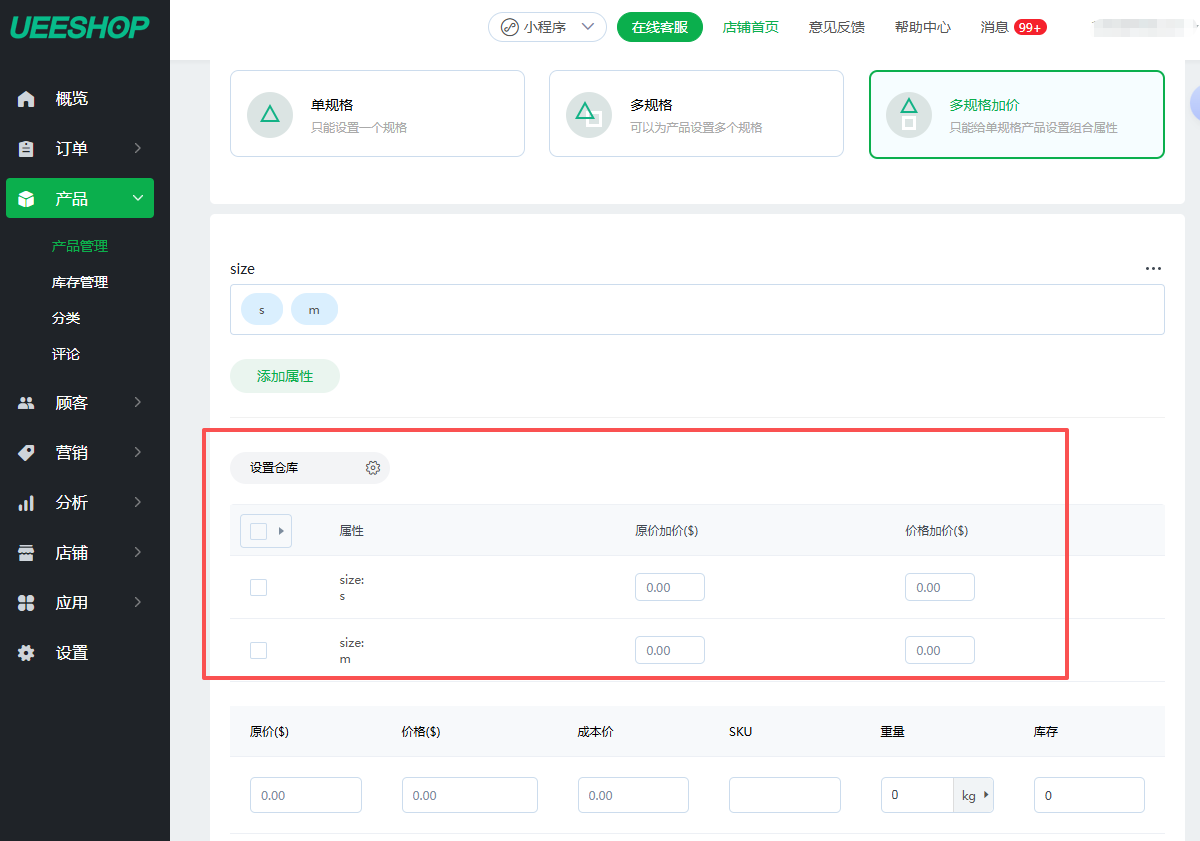Screen dimensions: 1200x841
Task: Open the three-dot menu for size attribute
Action: (1153, 269)
